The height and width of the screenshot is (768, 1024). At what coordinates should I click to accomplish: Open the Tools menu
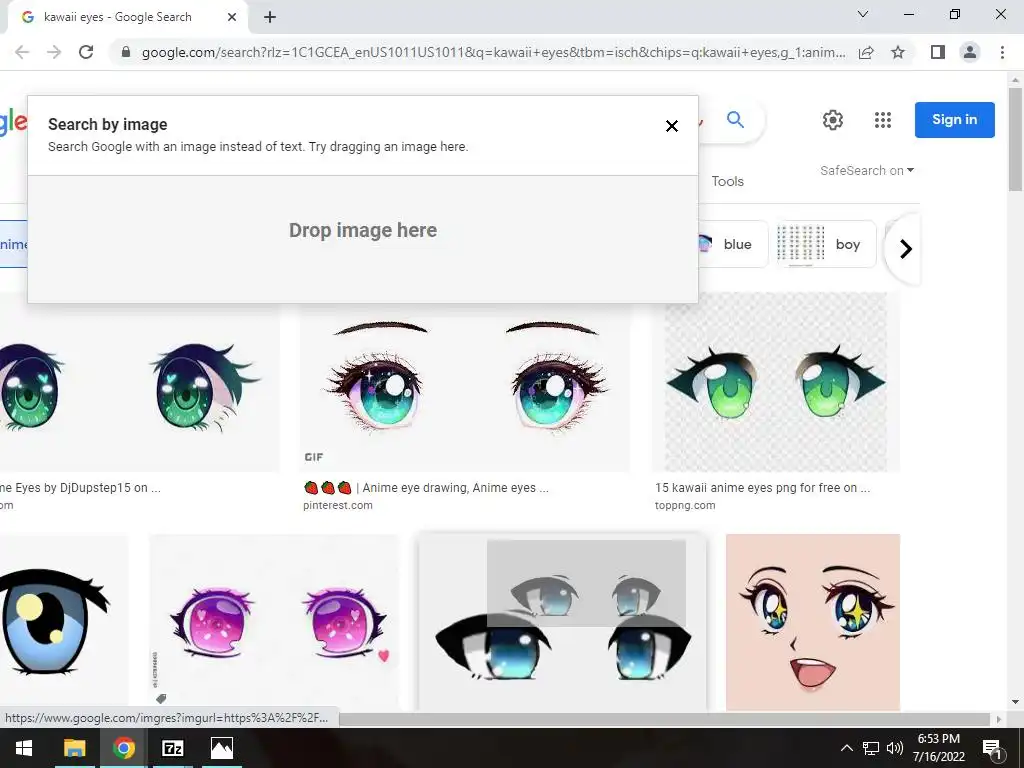click(x=728, y=181)
